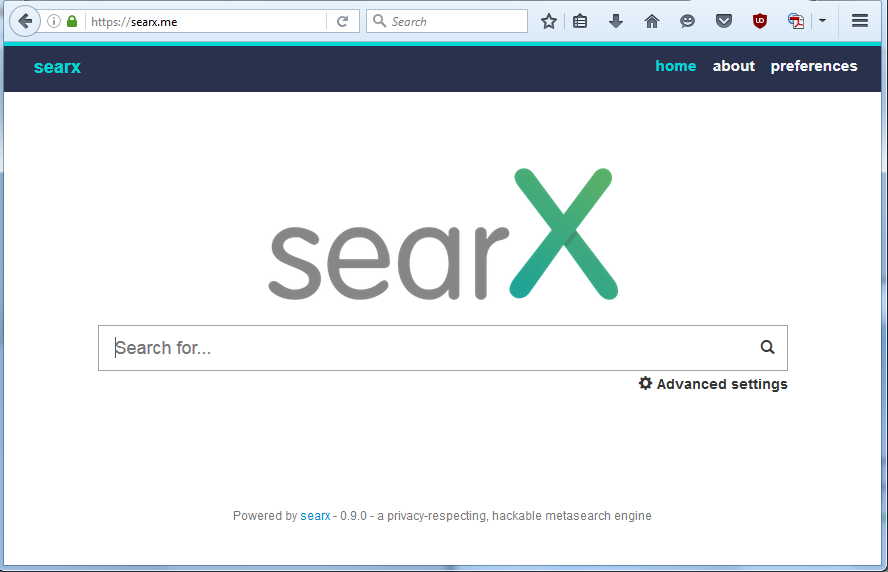Open the site information icon
Image resolution: width=888 pixels, height=572 pixels.
coord(54,22)
